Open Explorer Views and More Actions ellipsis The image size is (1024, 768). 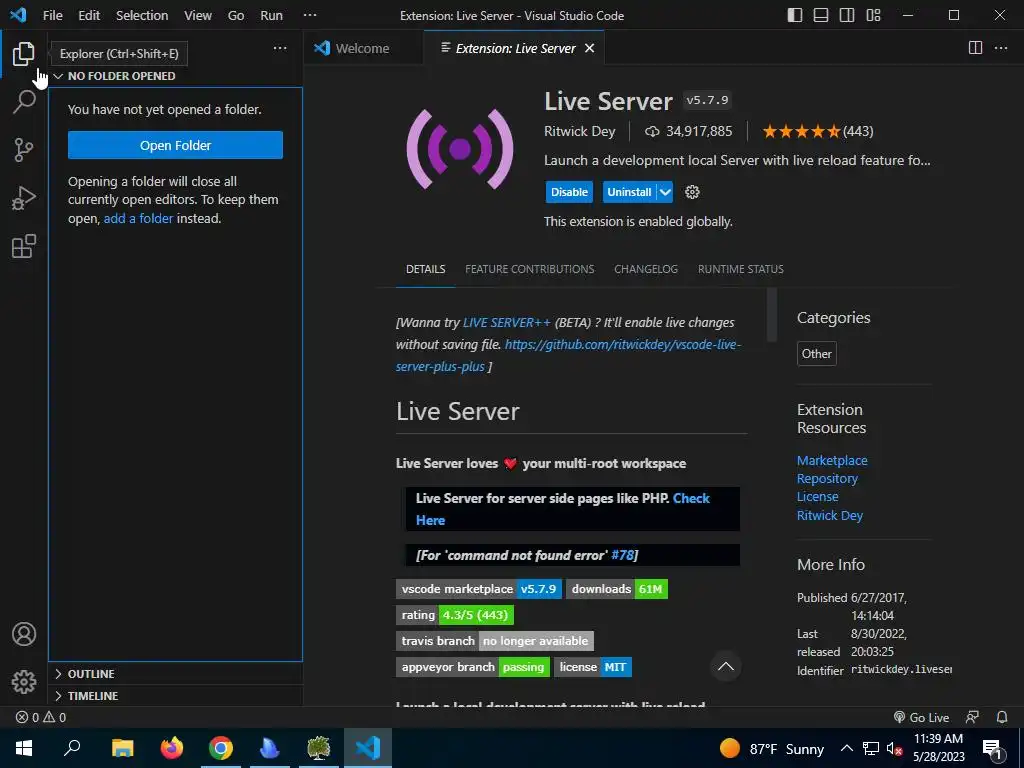click(x=280, y=48)
